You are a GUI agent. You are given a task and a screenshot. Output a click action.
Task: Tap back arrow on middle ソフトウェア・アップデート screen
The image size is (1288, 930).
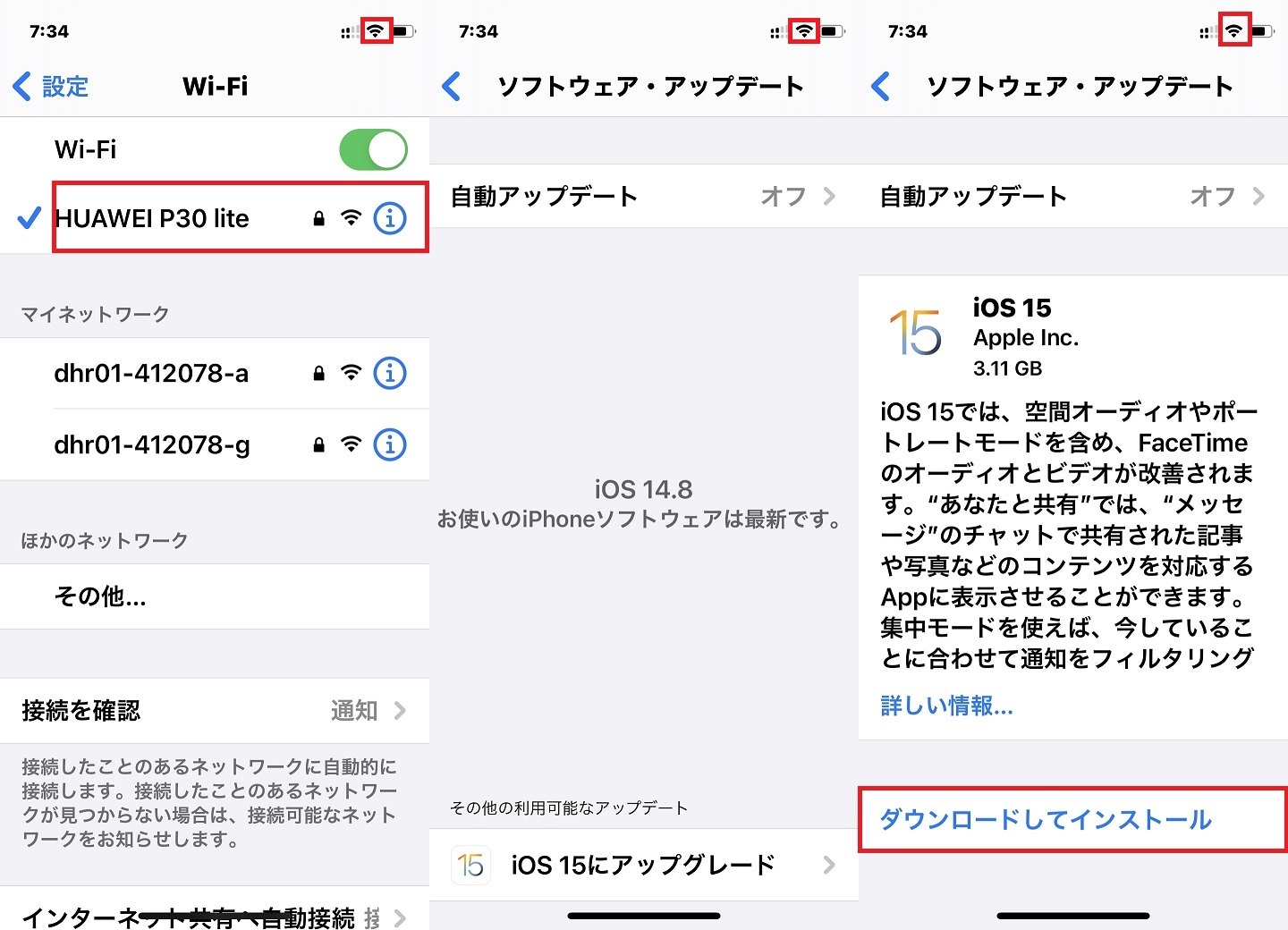(452, 87)
